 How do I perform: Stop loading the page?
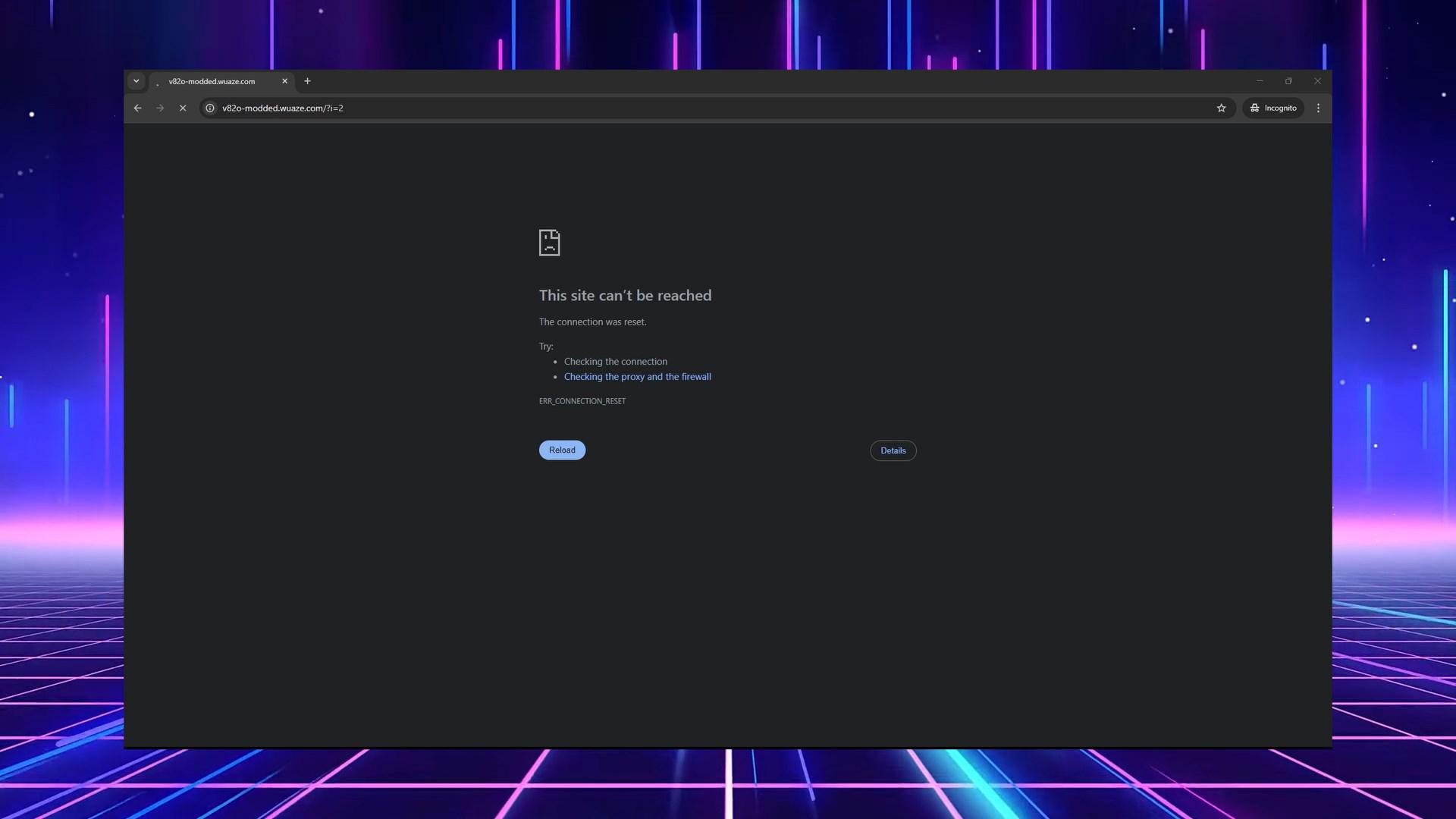(183, 108)
